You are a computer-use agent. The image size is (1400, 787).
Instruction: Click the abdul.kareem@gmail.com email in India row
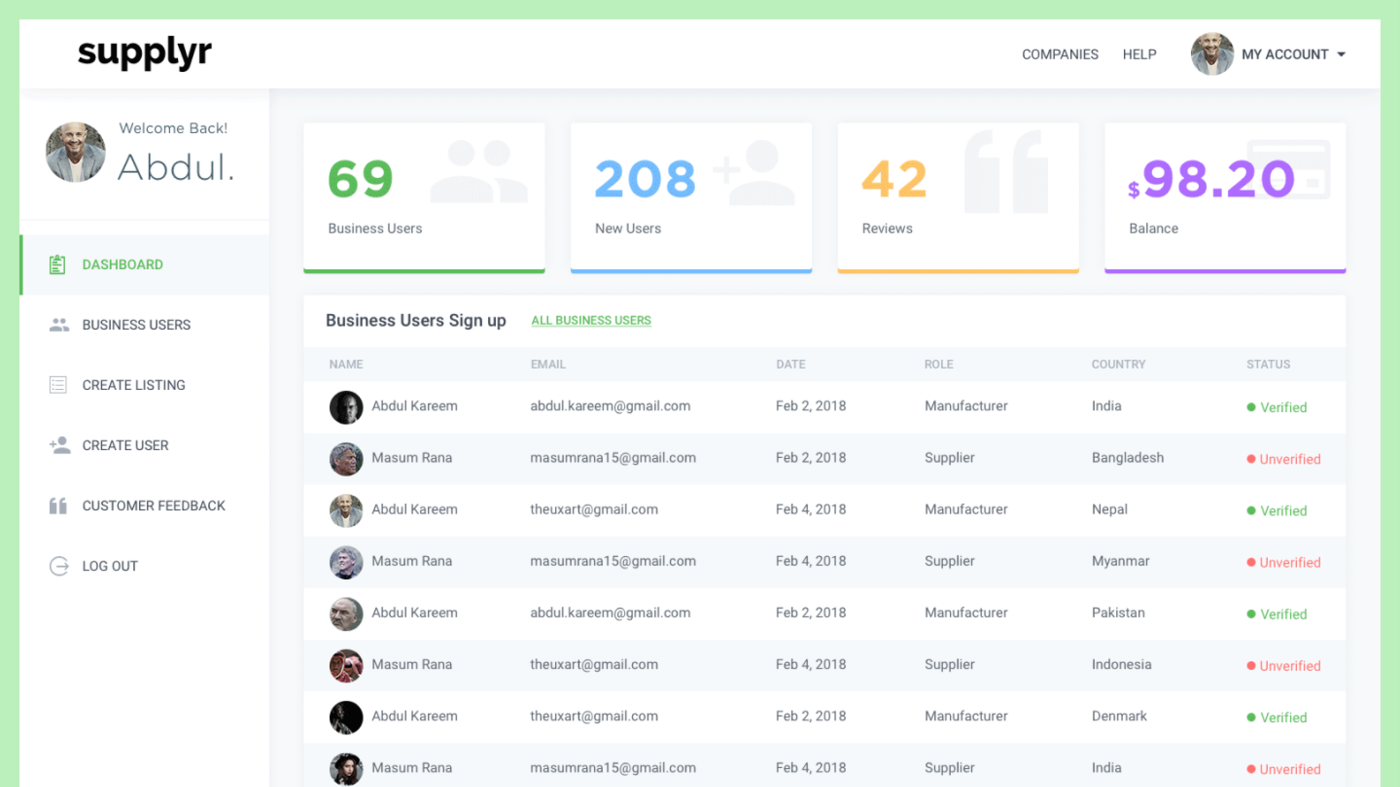tap(610, 406)
